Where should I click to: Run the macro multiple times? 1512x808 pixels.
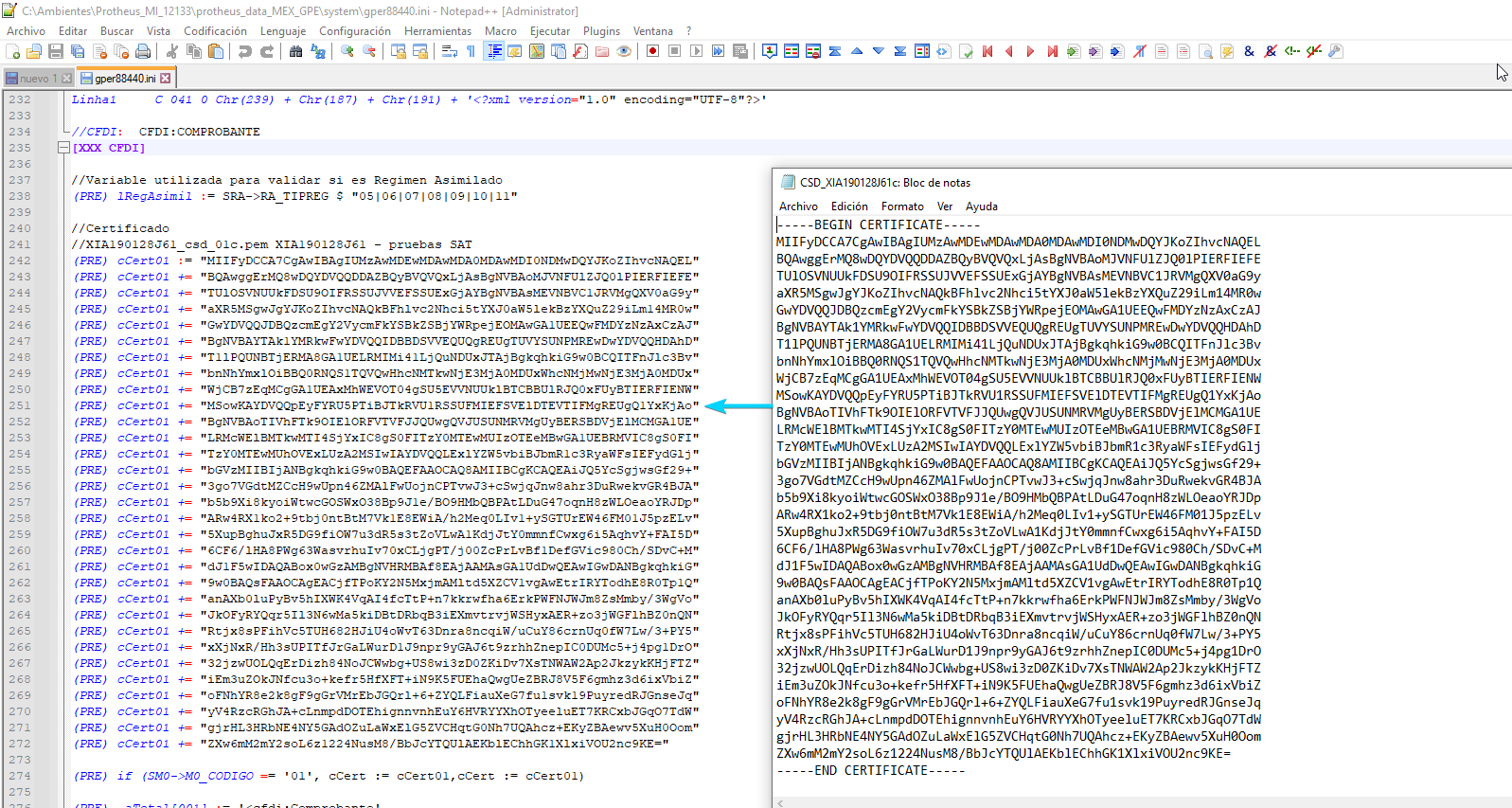719,51
